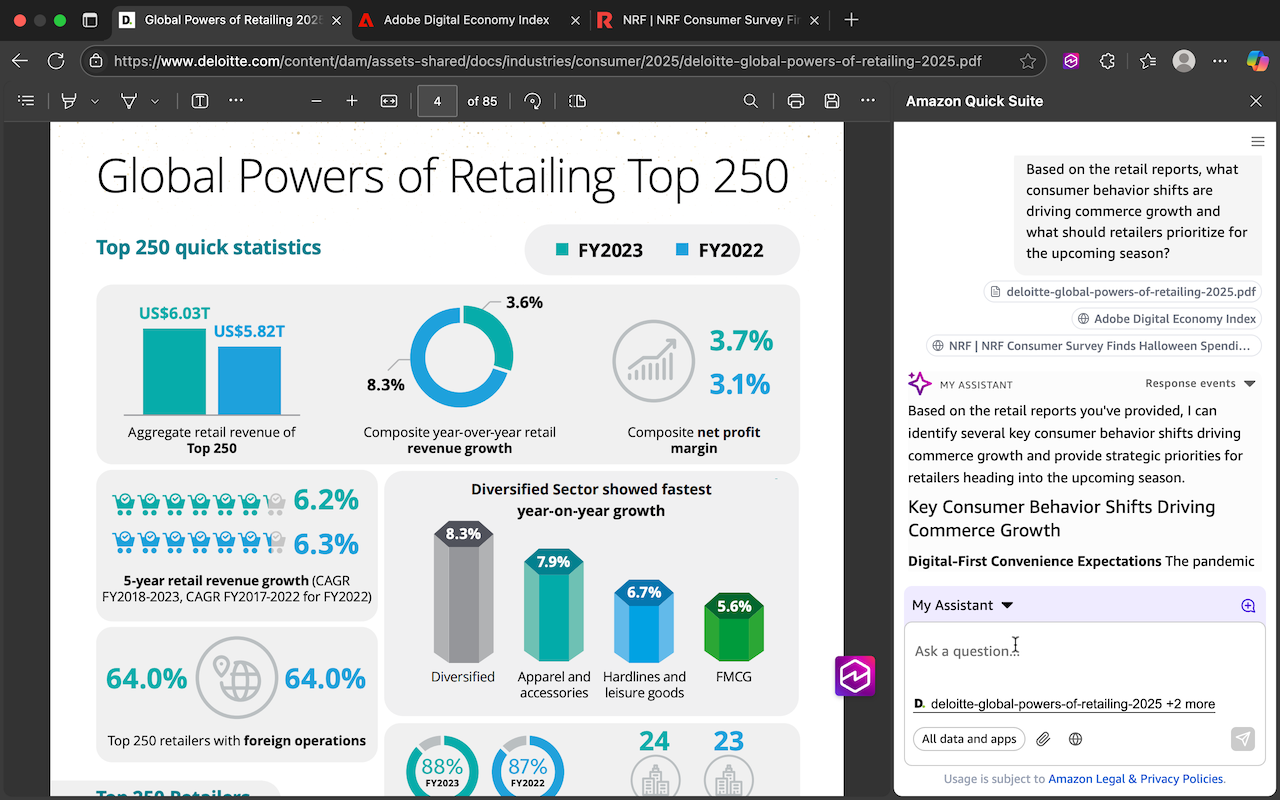Screen dimensions: 1280x800
Task: Click the PDF rotate page icon
Action: tap(532, 101)
